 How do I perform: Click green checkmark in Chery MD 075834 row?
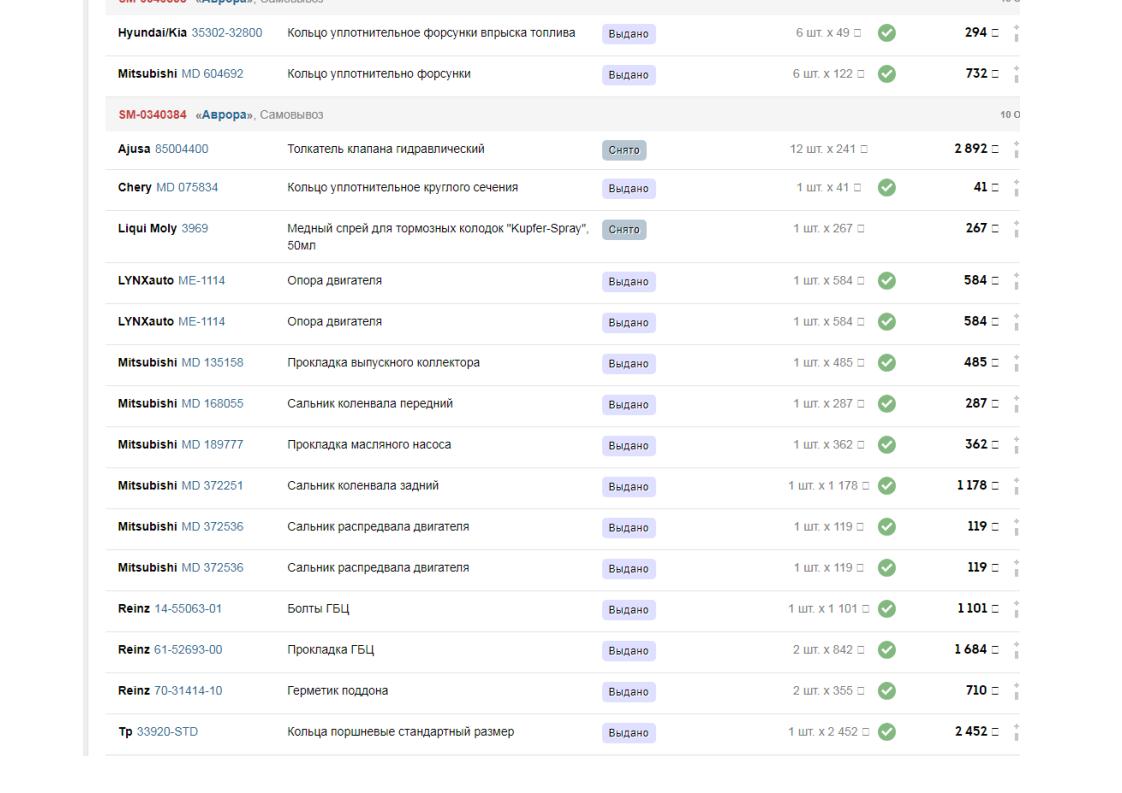click(886, 188)
